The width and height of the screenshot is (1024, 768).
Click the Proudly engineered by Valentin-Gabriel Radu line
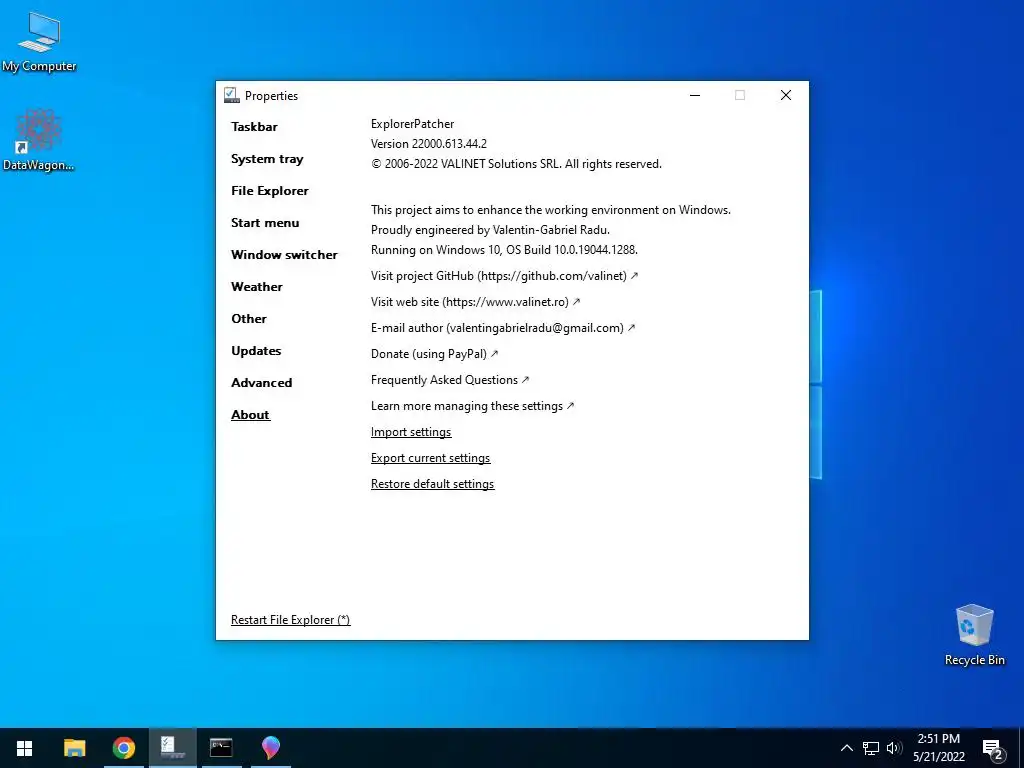click(490, 230)
